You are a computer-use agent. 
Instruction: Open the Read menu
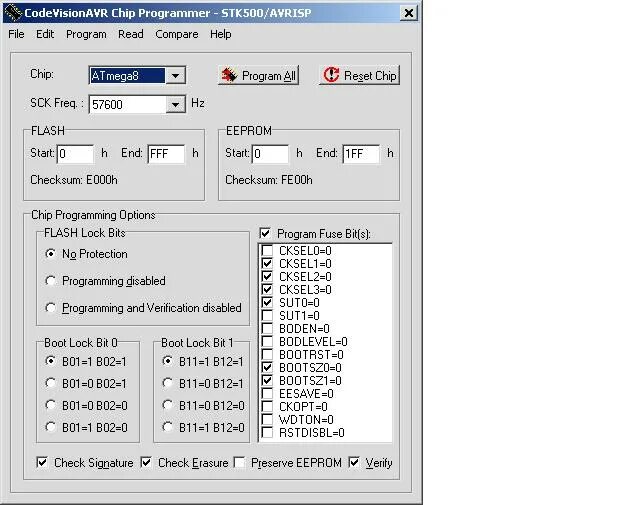(x=131, y=34)
